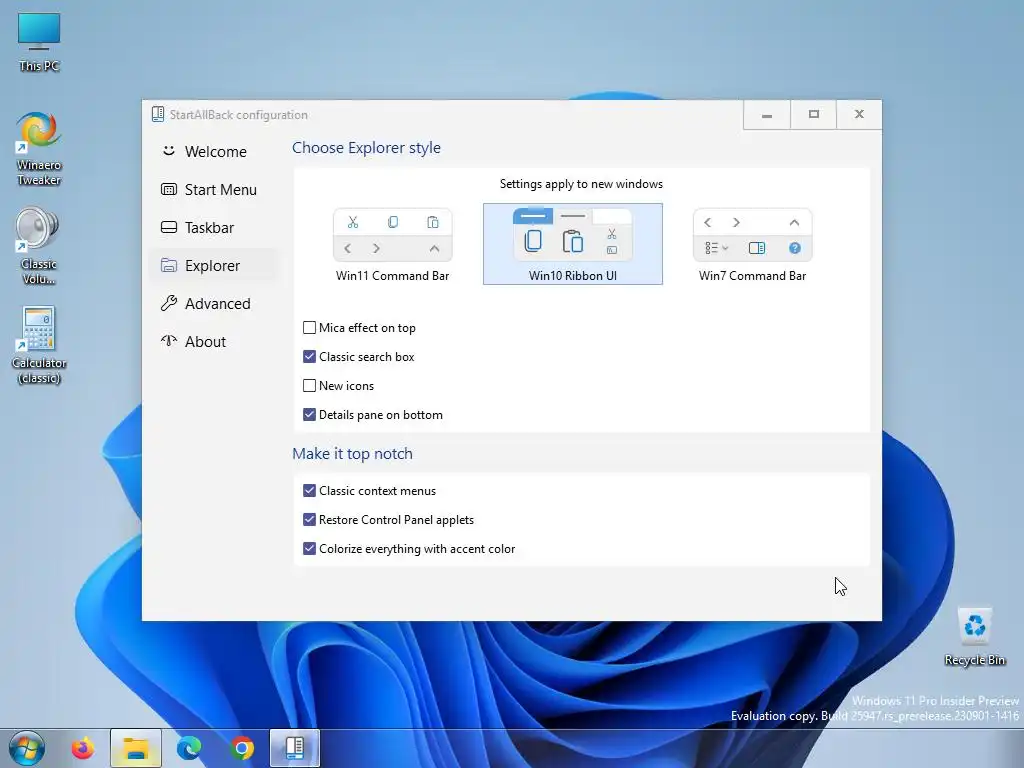Open the About section
1024x768 pixels.
point(215,341)
